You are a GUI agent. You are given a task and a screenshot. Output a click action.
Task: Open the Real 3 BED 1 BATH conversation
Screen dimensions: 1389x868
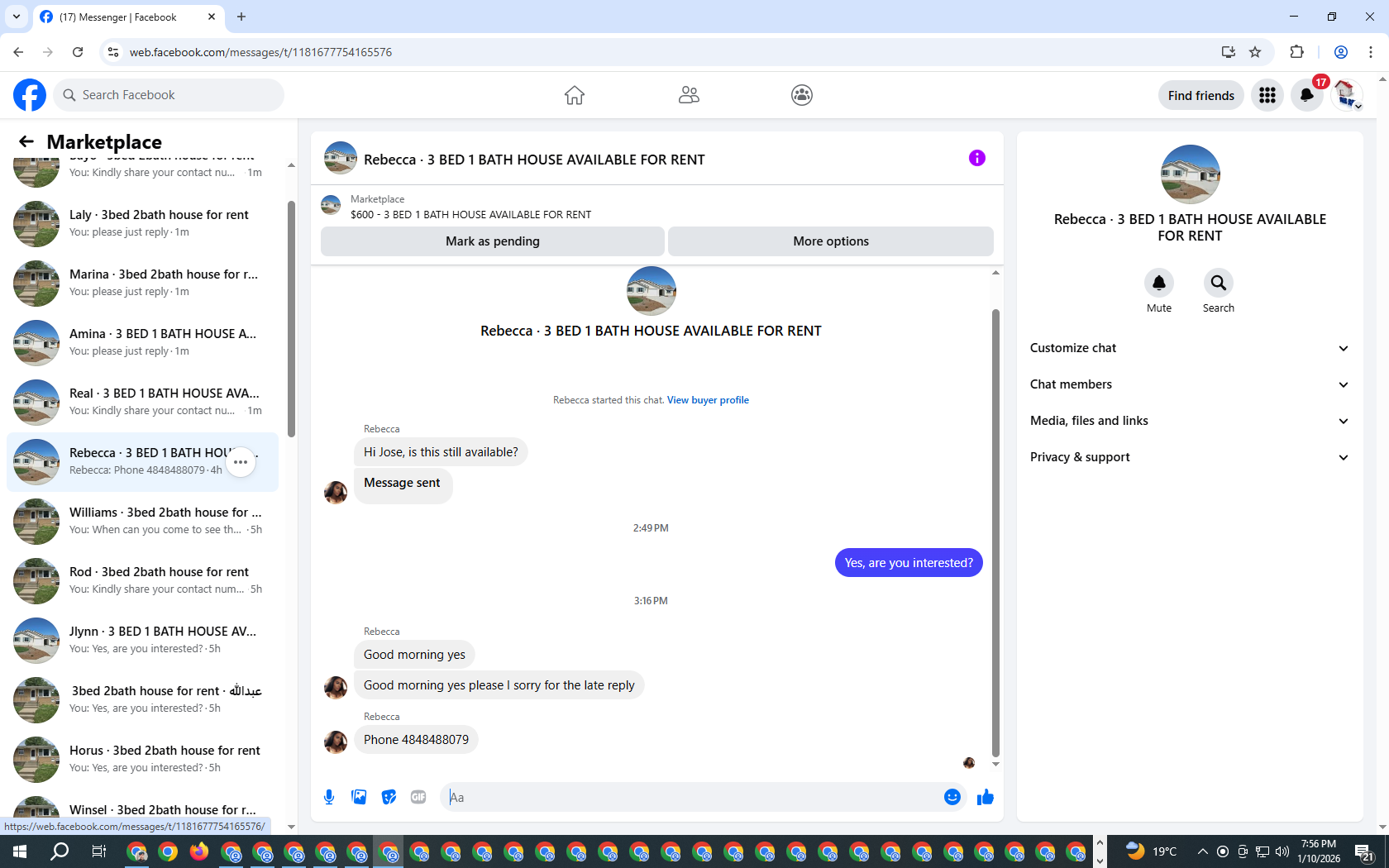(x=142, y=403)
